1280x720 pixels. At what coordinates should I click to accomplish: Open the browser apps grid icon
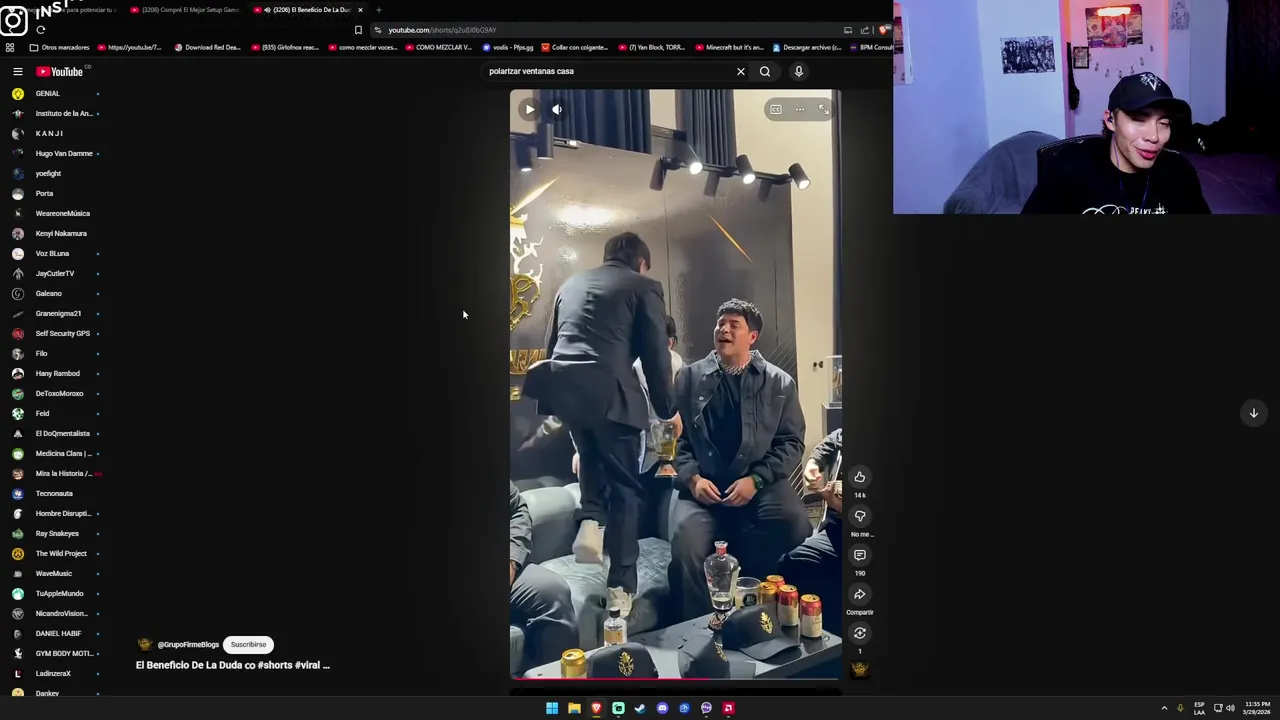(x=10, y=47)
